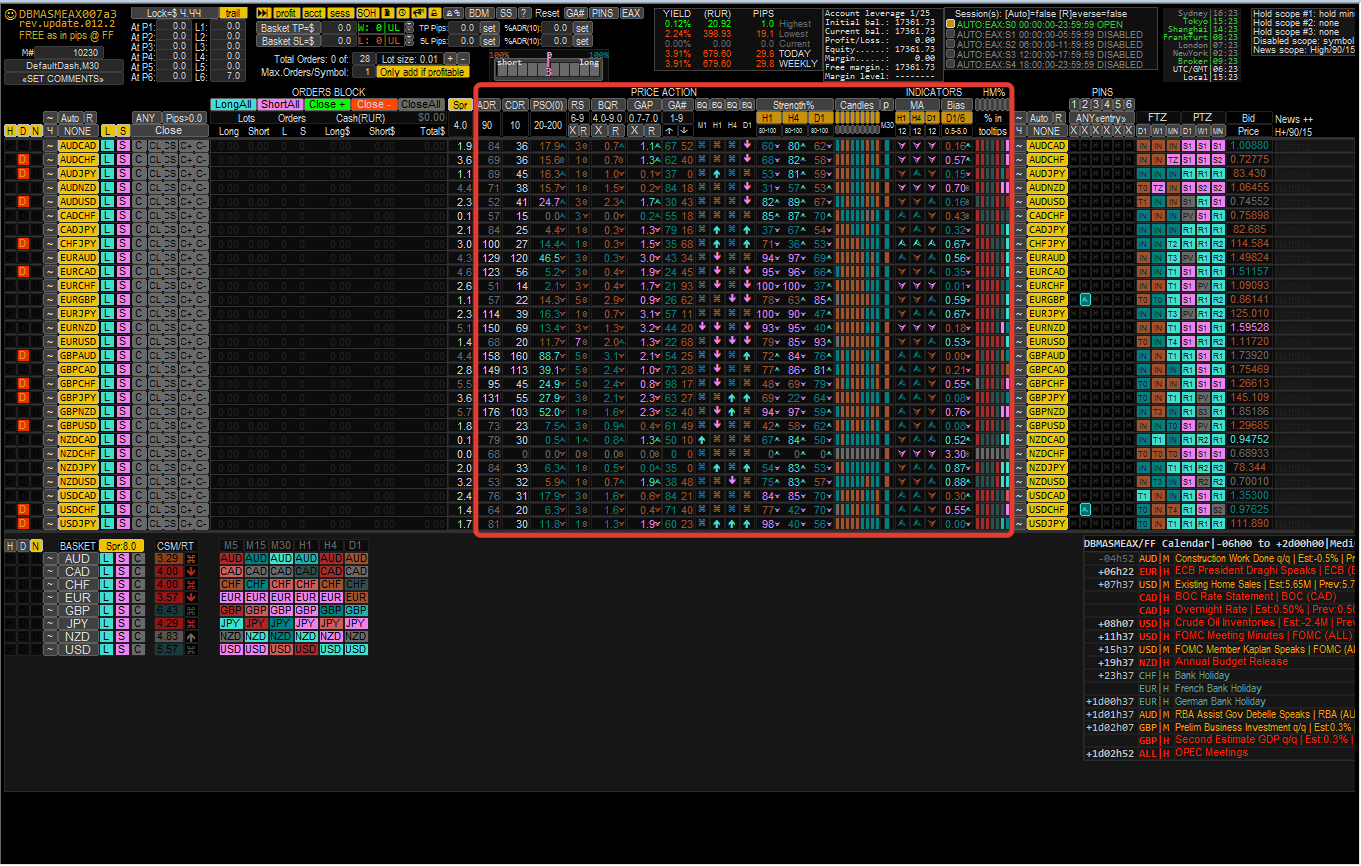Toggle the H4 button under Strength%
This screenshot has width=1361, height=866.
(x=794, y=118)
